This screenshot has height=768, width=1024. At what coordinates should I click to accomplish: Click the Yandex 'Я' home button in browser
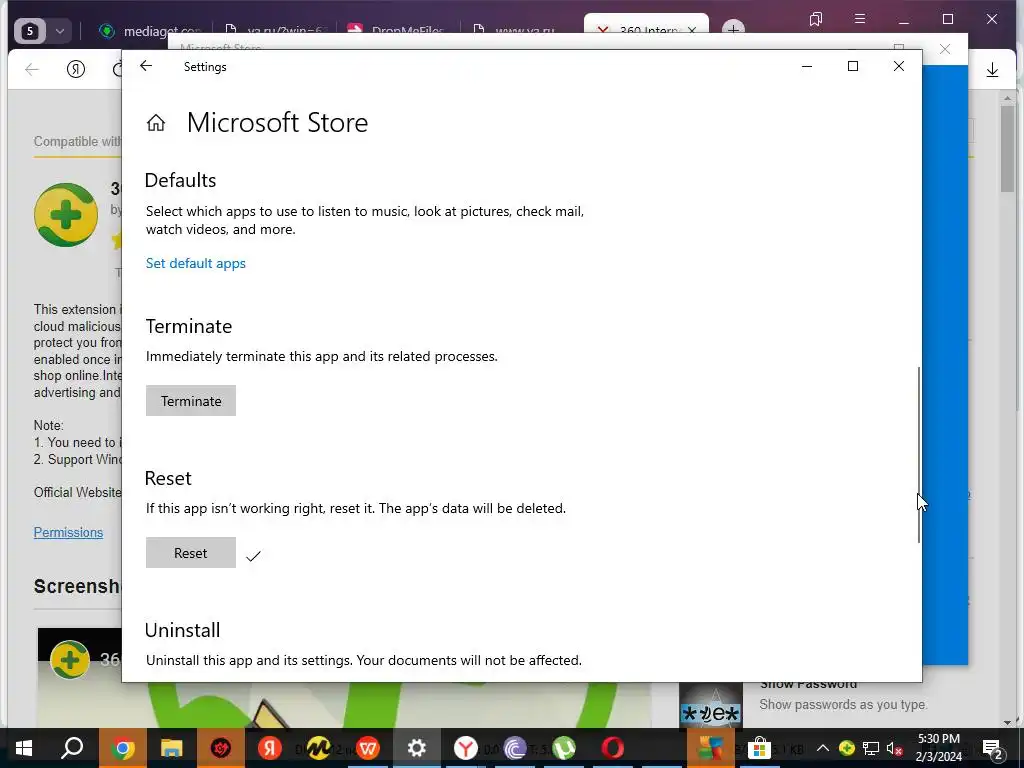coord(76,69)
